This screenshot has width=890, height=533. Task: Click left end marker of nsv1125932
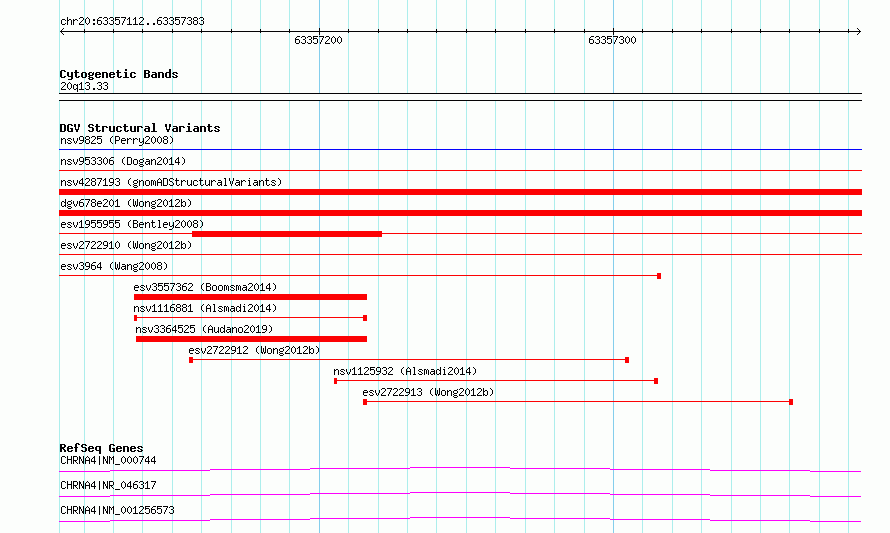335,381
